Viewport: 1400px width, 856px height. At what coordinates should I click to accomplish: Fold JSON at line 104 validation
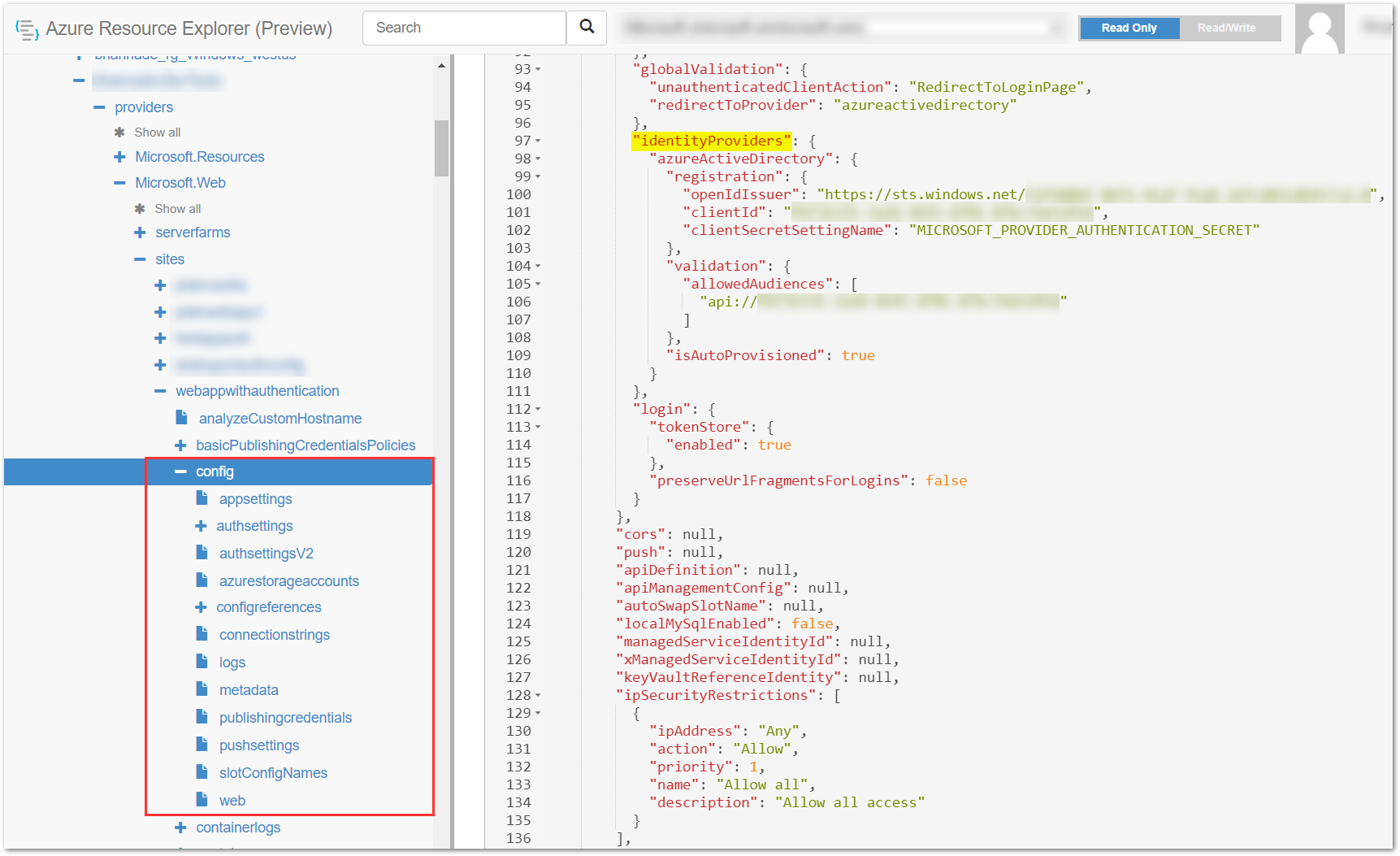[x=538, y=267]
